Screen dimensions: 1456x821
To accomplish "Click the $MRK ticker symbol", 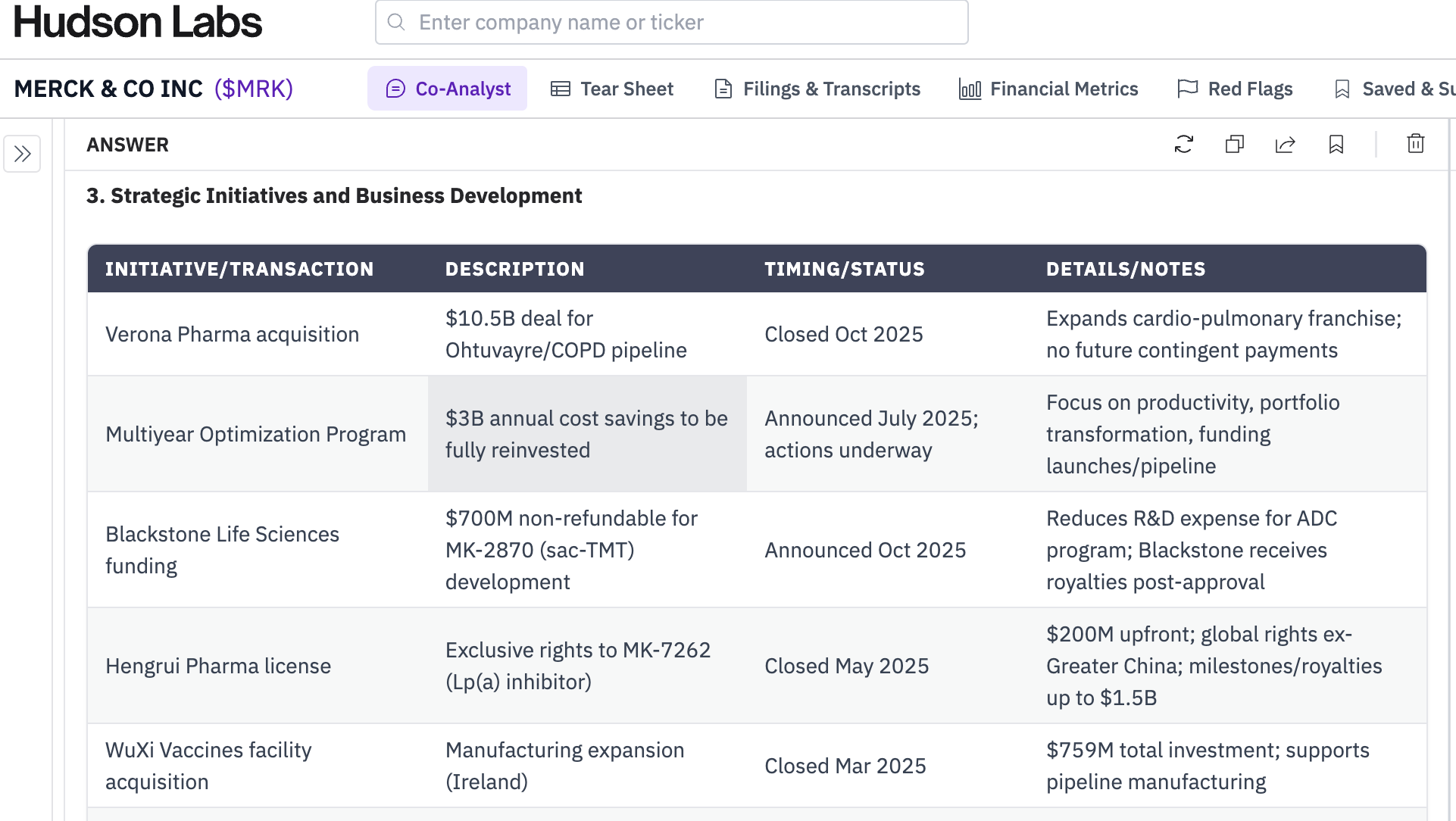I will tap(253, 89).
